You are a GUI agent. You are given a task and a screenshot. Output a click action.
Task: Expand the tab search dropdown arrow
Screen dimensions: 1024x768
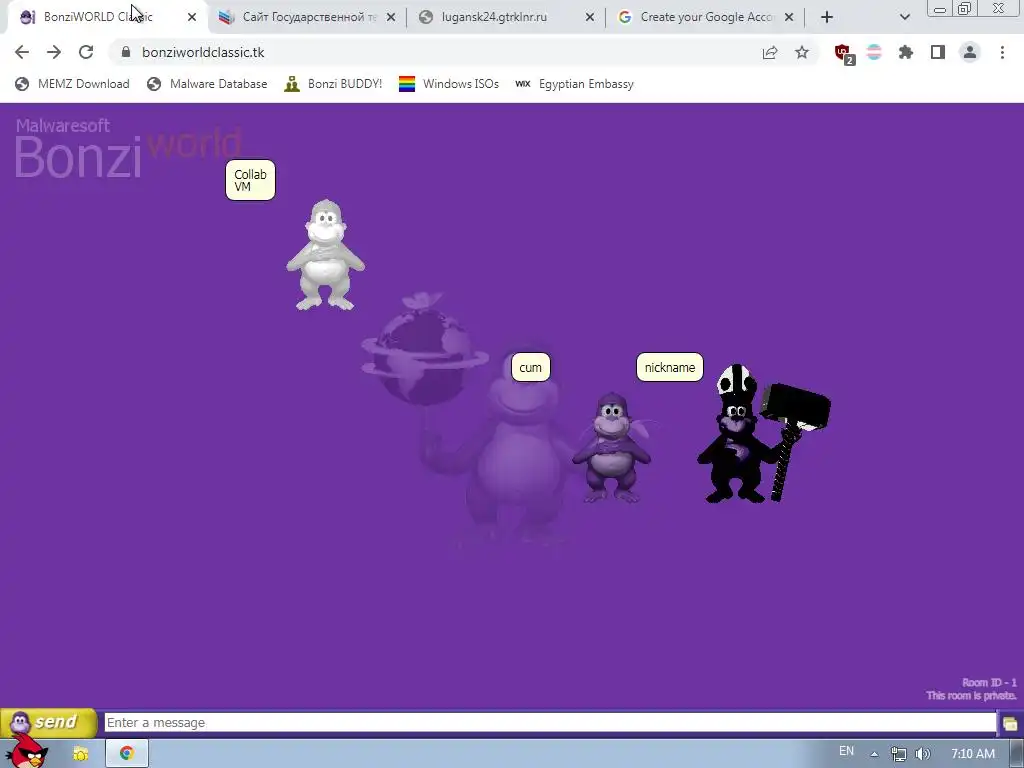click(904, 17)
